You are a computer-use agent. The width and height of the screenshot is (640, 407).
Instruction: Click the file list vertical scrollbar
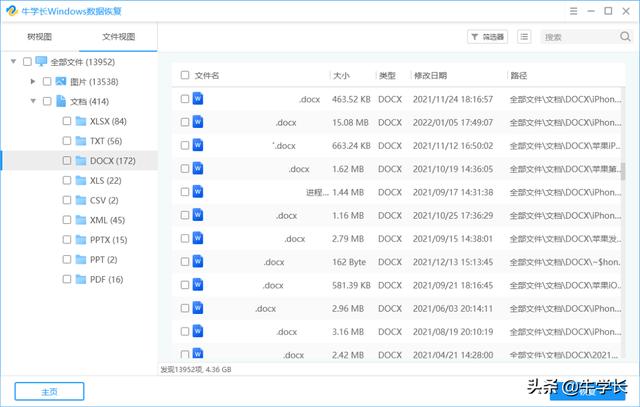(623, 172)
